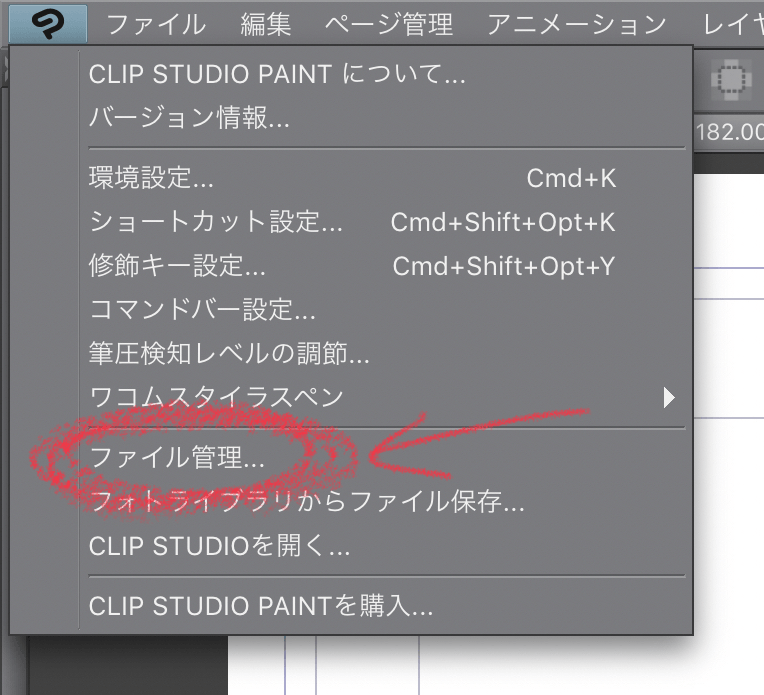The image size is (764, 695).
Task: Expand the ワコムスタイラスペン submenu arrow
Action: point(669,398)
